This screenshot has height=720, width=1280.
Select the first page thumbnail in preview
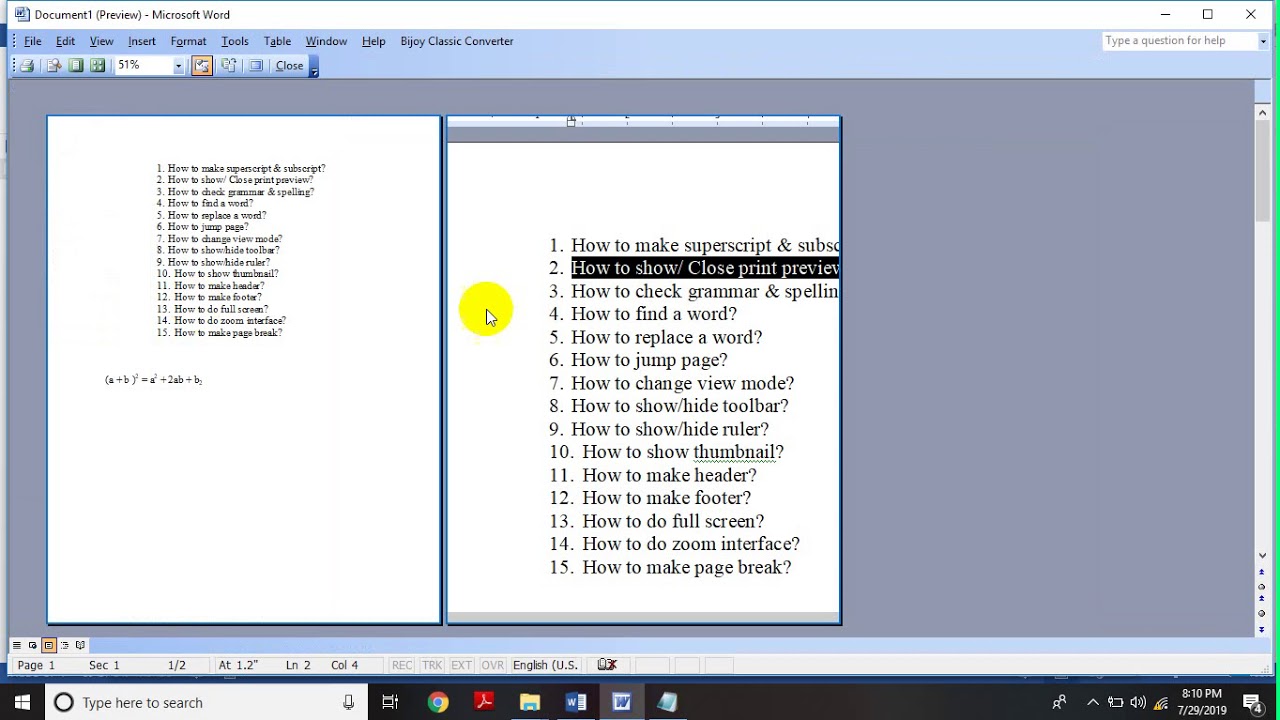(x=244, y=370)
